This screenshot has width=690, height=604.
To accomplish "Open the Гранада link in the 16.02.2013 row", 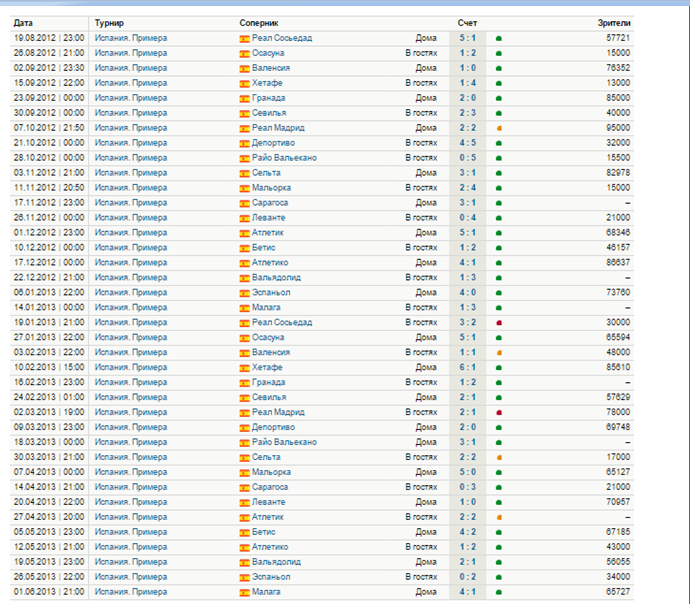I will click(268, 382).
